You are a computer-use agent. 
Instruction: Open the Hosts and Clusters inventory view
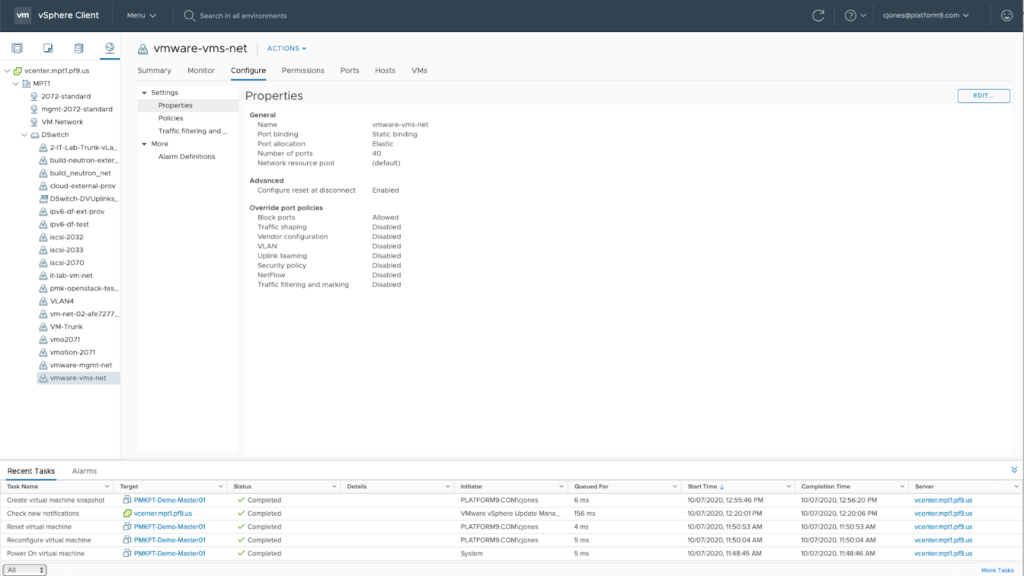click(x=17, y=48)
